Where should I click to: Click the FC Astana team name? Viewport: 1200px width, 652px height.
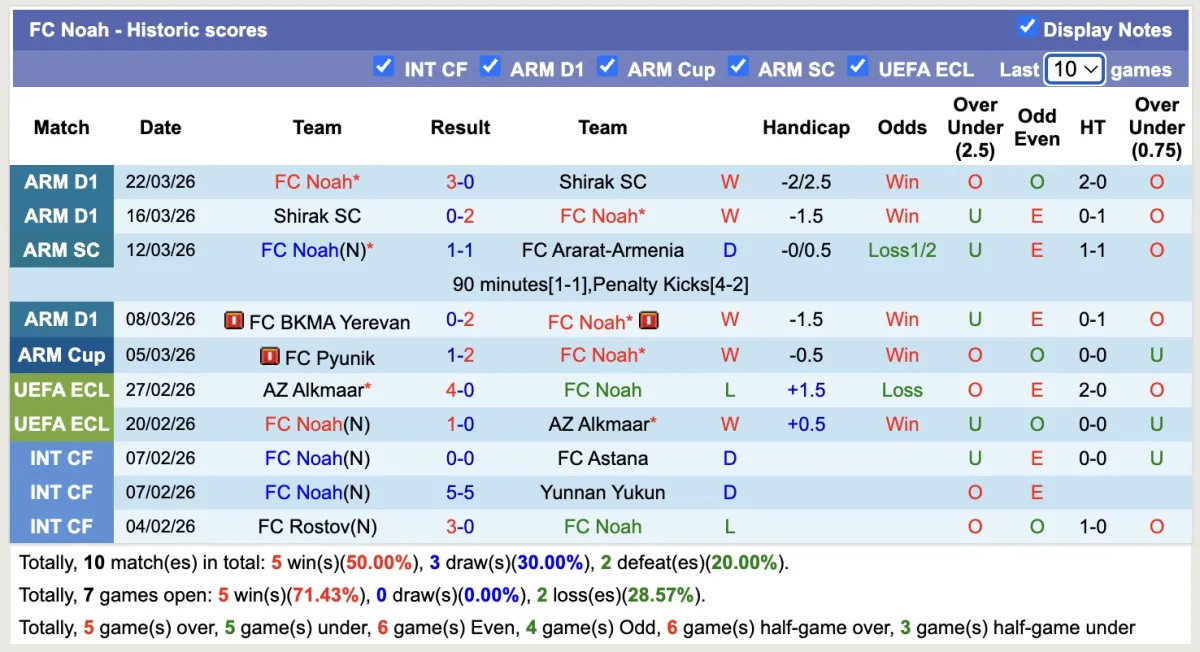point(602,458)
